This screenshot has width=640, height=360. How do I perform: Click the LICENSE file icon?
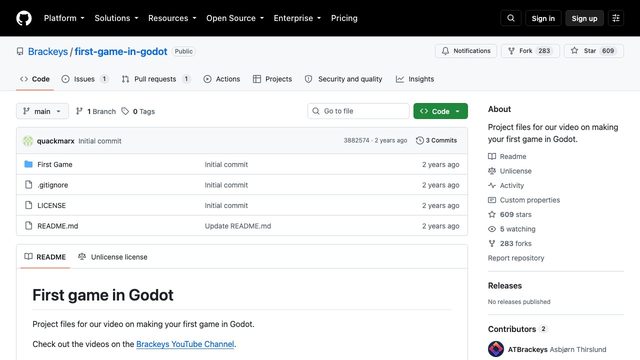pos(28,205)
